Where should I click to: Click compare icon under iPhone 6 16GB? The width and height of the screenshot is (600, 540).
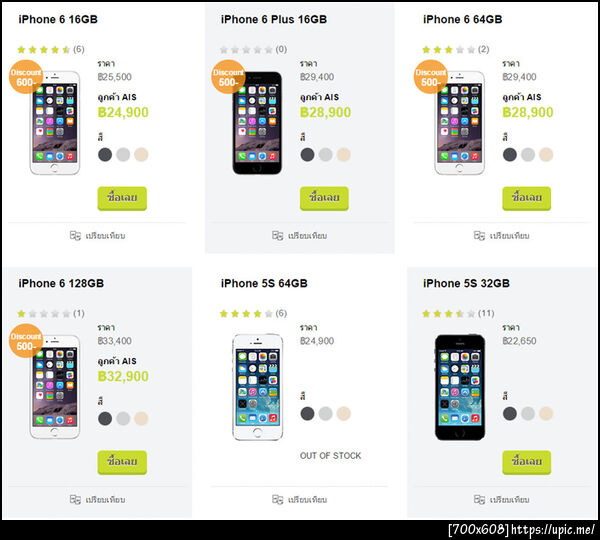click(x=75, y=235)
